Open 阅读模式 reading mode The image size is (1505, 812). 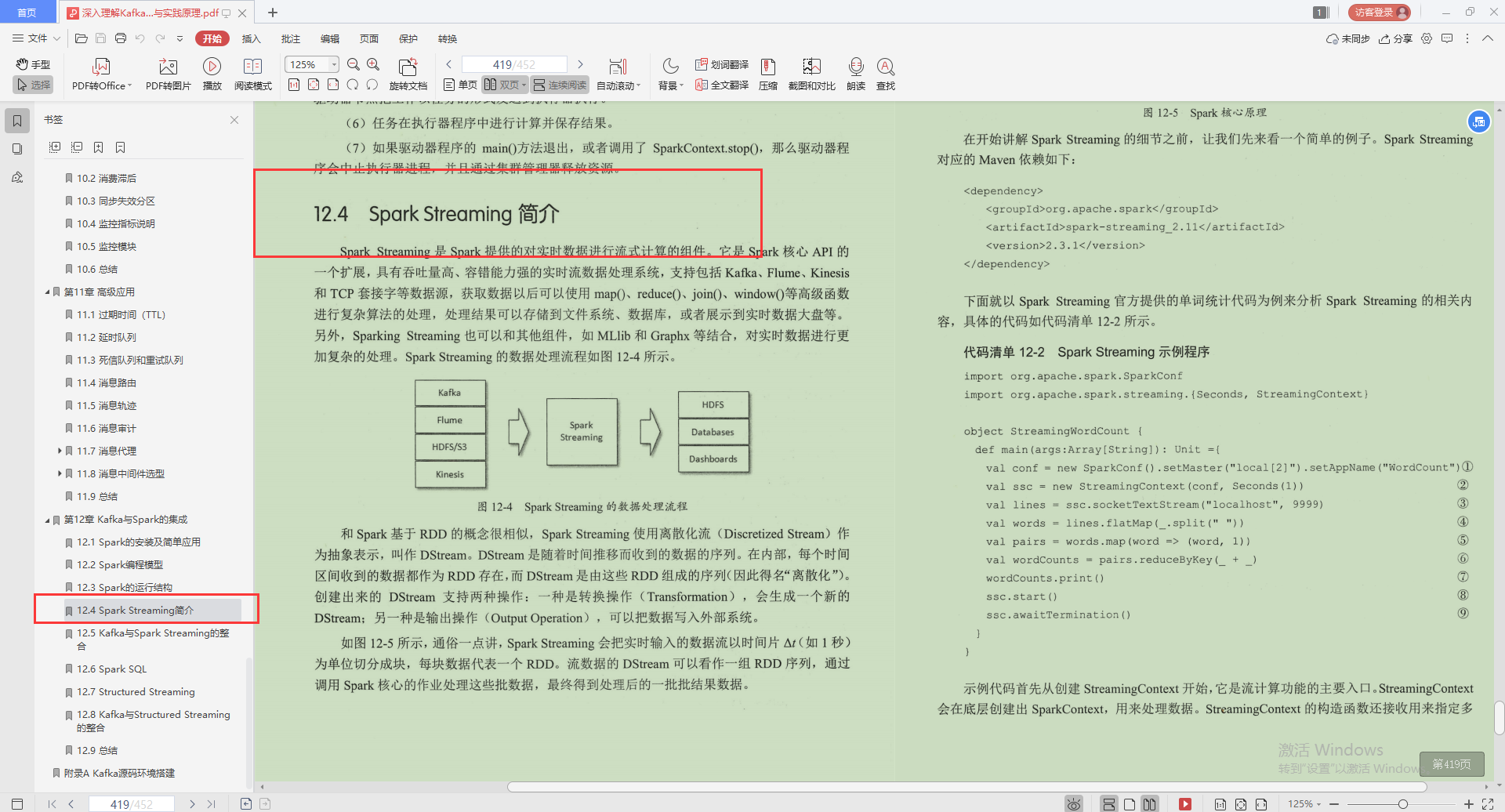[x=252, y=73]
